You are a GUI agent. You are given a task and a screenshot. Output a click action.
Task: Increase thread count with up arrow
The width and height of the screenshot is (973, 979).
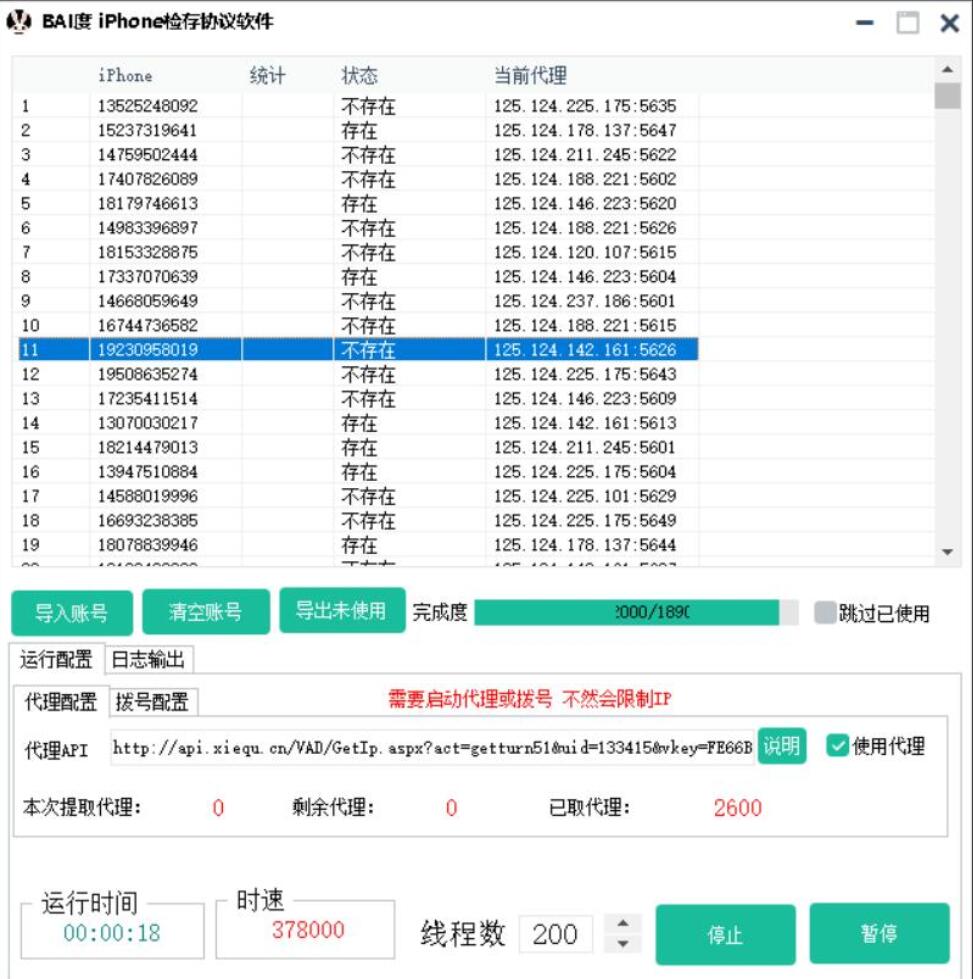623,923
